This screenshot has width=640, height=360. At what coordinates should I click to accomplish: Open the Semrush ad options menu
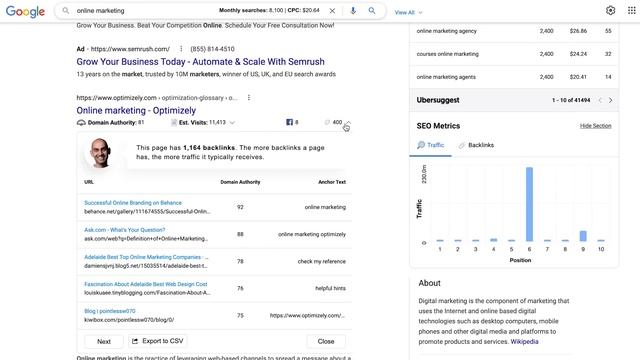(181, 49)
